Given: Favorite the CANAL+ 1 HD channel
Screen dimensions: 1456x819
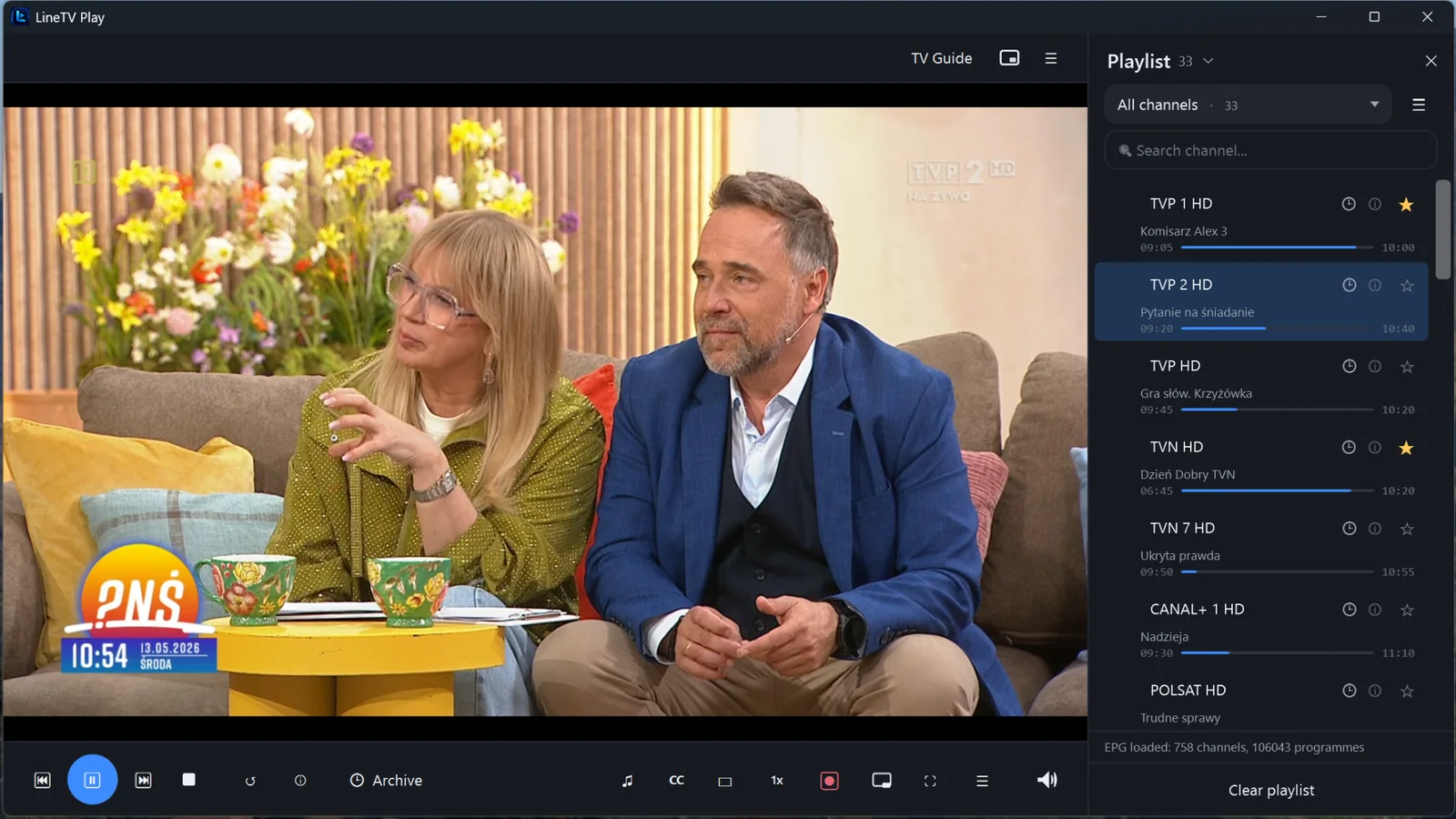Looking at the screenshot, I should [1407, 610].
